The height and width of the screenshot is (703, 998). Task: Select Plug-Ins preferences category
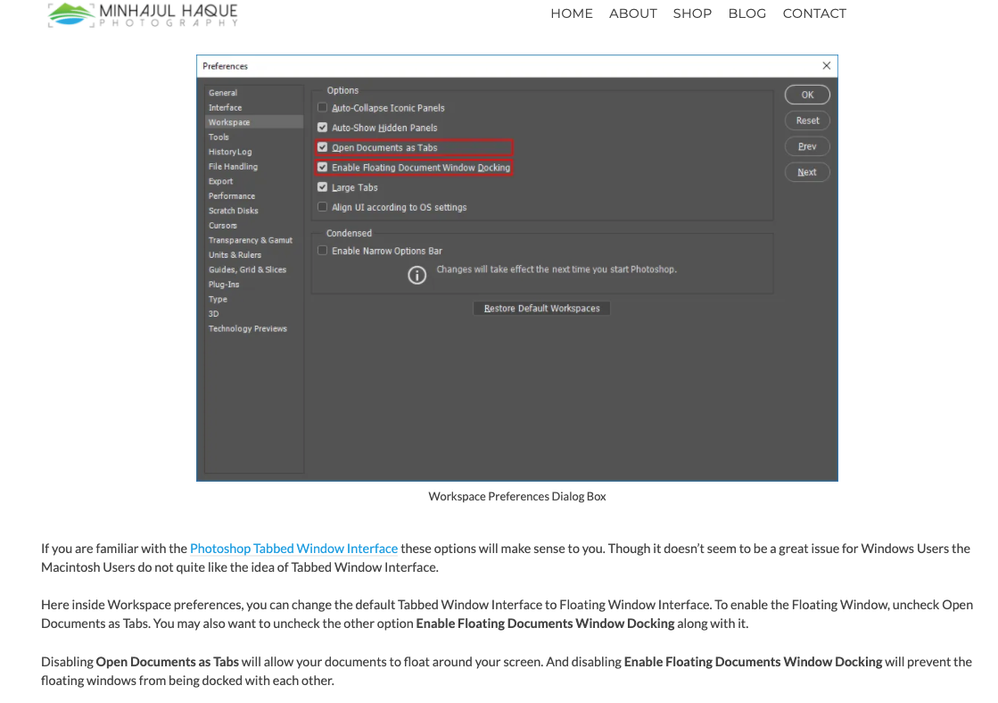tap(224, 284)
